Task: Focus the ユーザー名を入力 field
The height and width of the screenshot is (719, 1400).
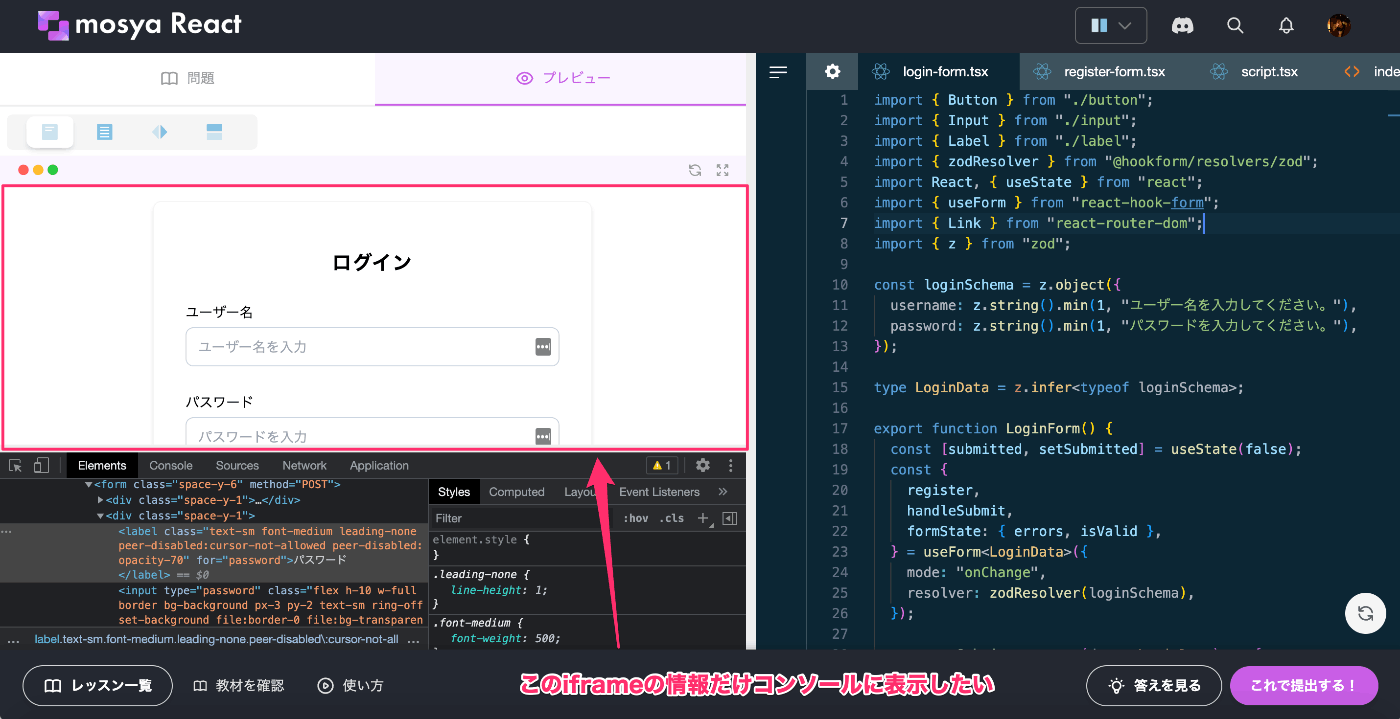Action: click(372, 347)
